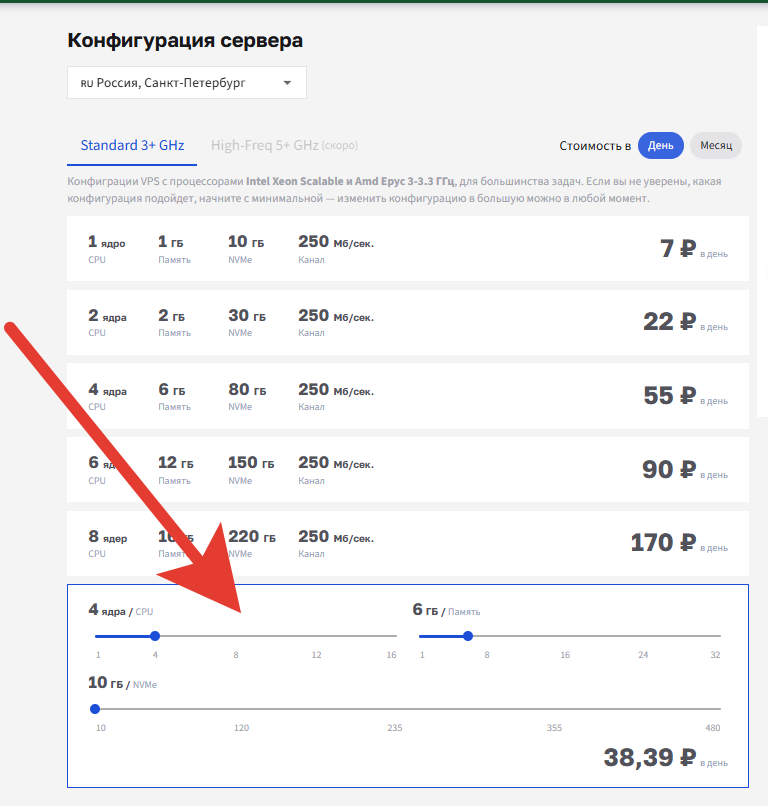768x806 pixels.
Task: Set CPU slider to 8 mark
Action: 236,636
